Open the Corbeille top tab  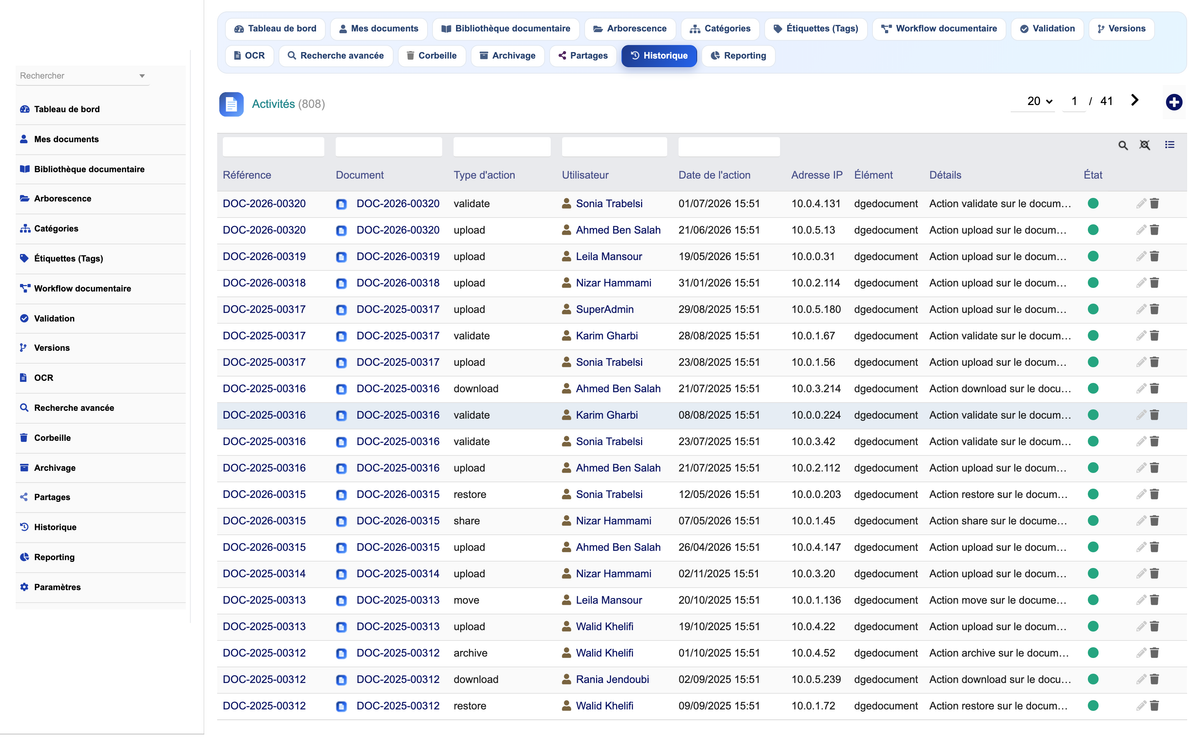click(431, 56)
